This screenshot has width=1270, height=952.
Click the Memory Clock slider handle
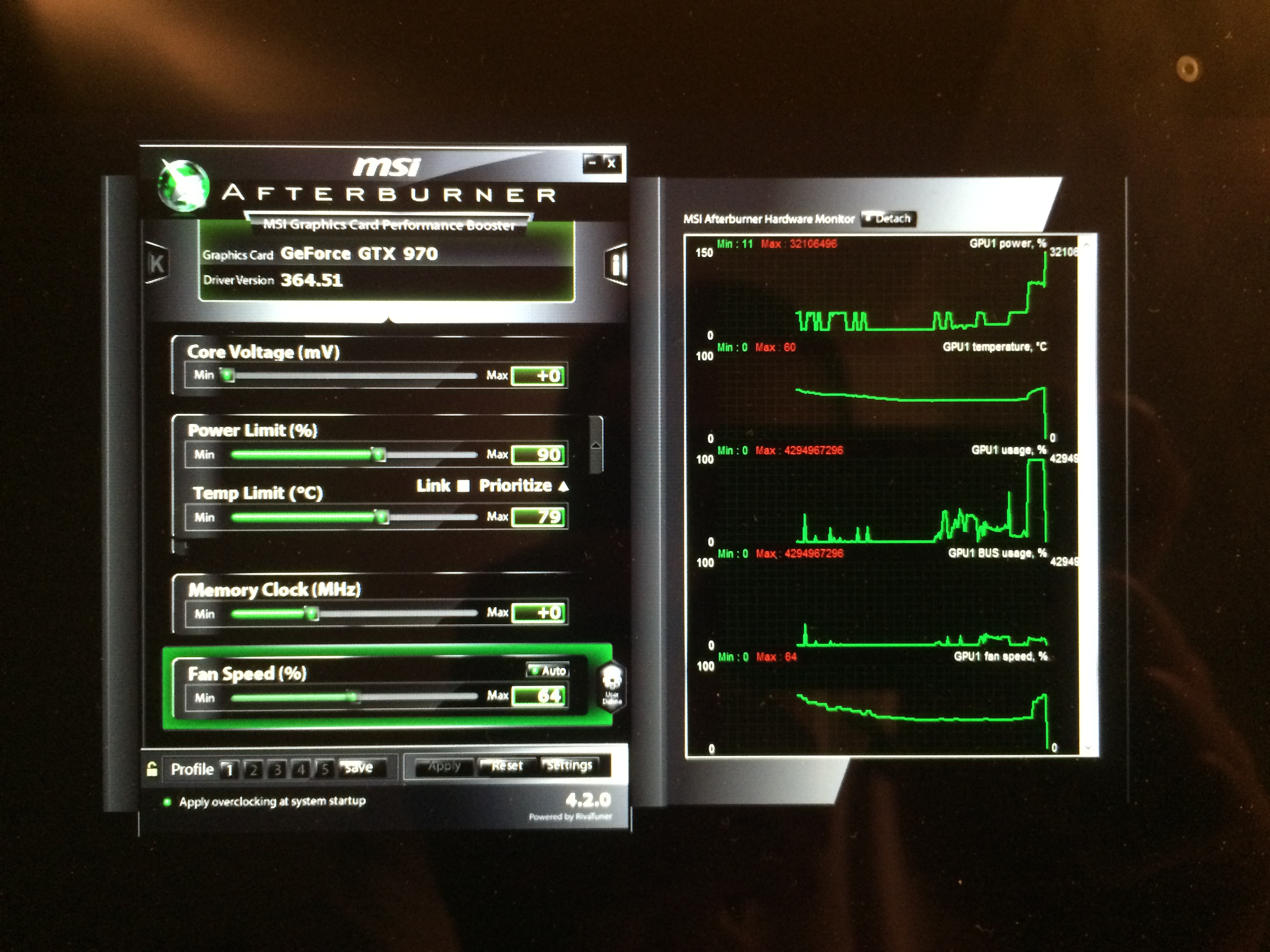(x=311, y=613)
